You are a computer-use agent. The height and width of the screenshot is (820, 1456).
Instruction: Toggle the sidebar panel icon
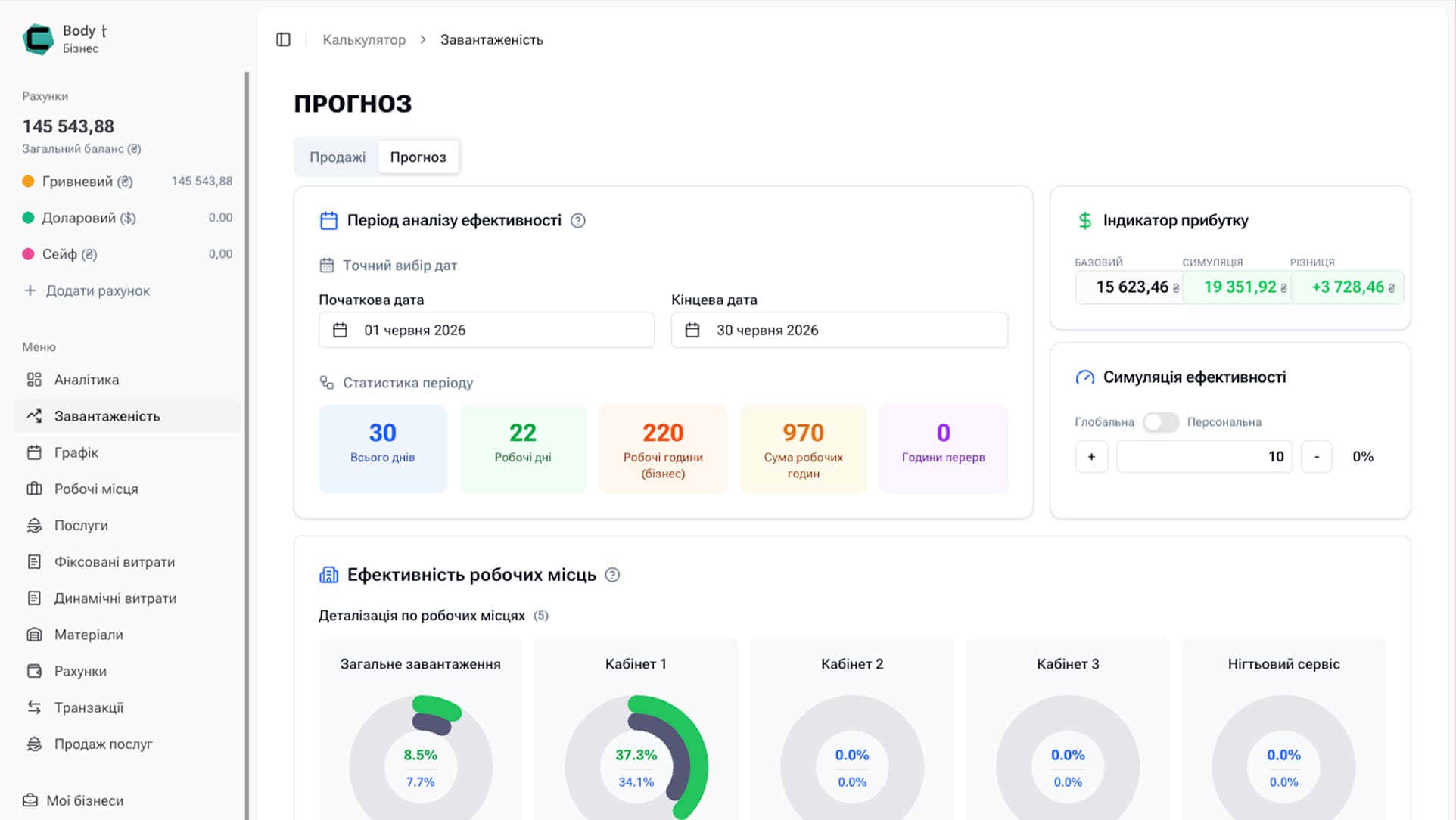(x=283, y=39)
